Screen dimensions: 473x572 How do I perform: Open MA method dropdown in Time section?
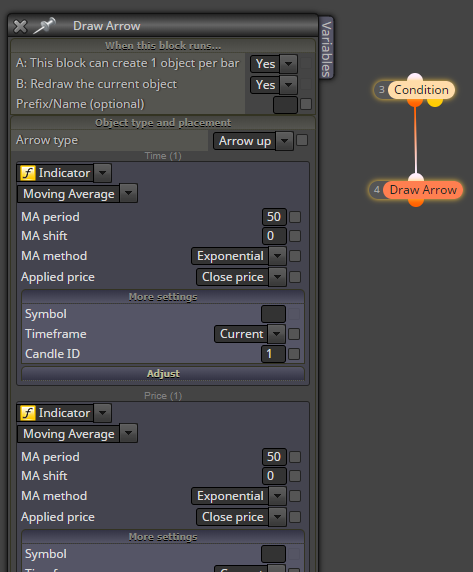point(277,256)
